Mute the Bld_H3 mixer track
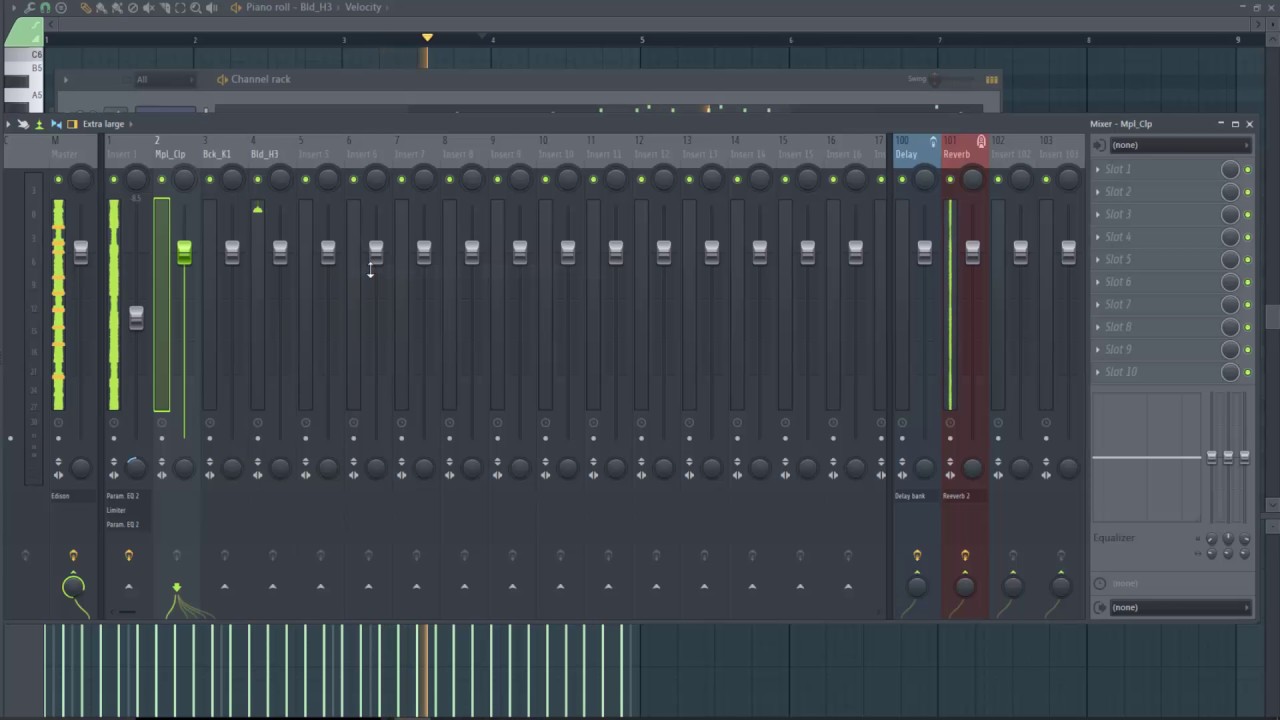This screenshot has height=720, width=1280. [258, 180]
